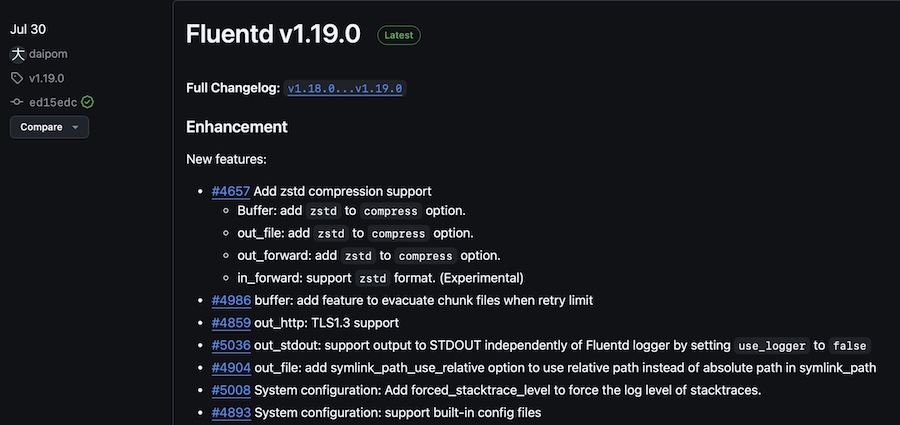Open the v1.19.0 tag link in sidebar
The height and width of the screenshot is (425, 900).
point(46,78)
